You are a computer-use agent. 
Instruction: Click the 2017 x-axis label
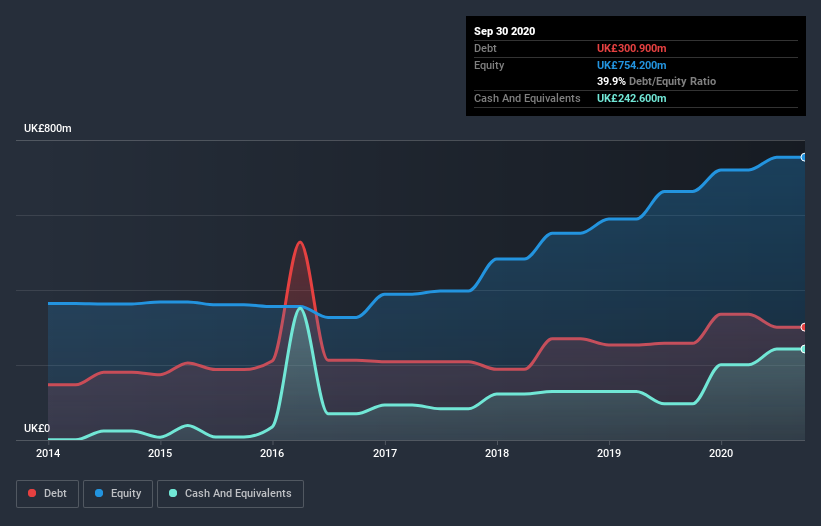385,453
